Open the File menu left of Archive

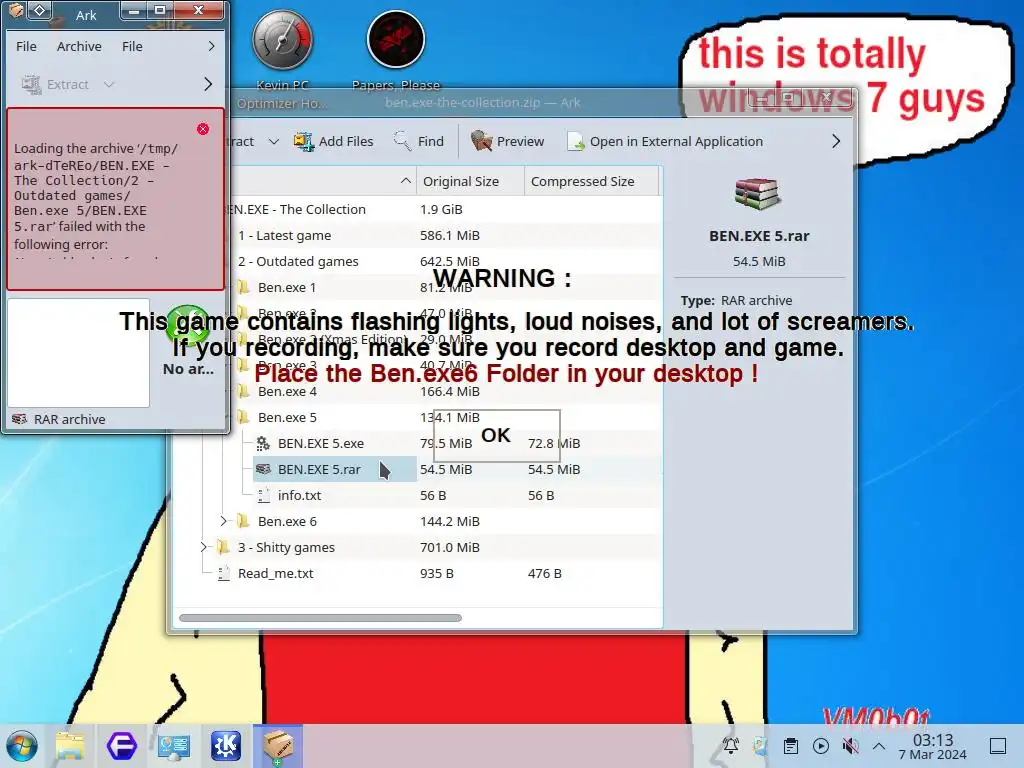pyautogui.click(x=26, y=46)
